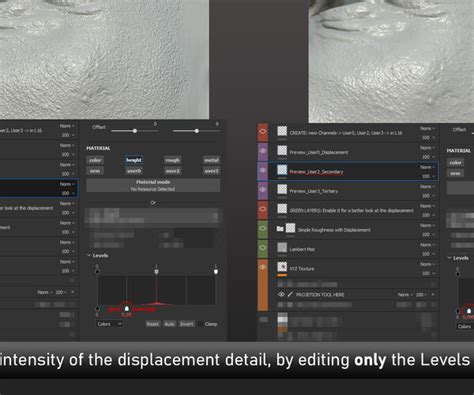The height and width of the screenshot is (395, 474).
Task: Click the Simple Roughness with Displacement folder thumbnail
Action: click(x=290, y=228)
